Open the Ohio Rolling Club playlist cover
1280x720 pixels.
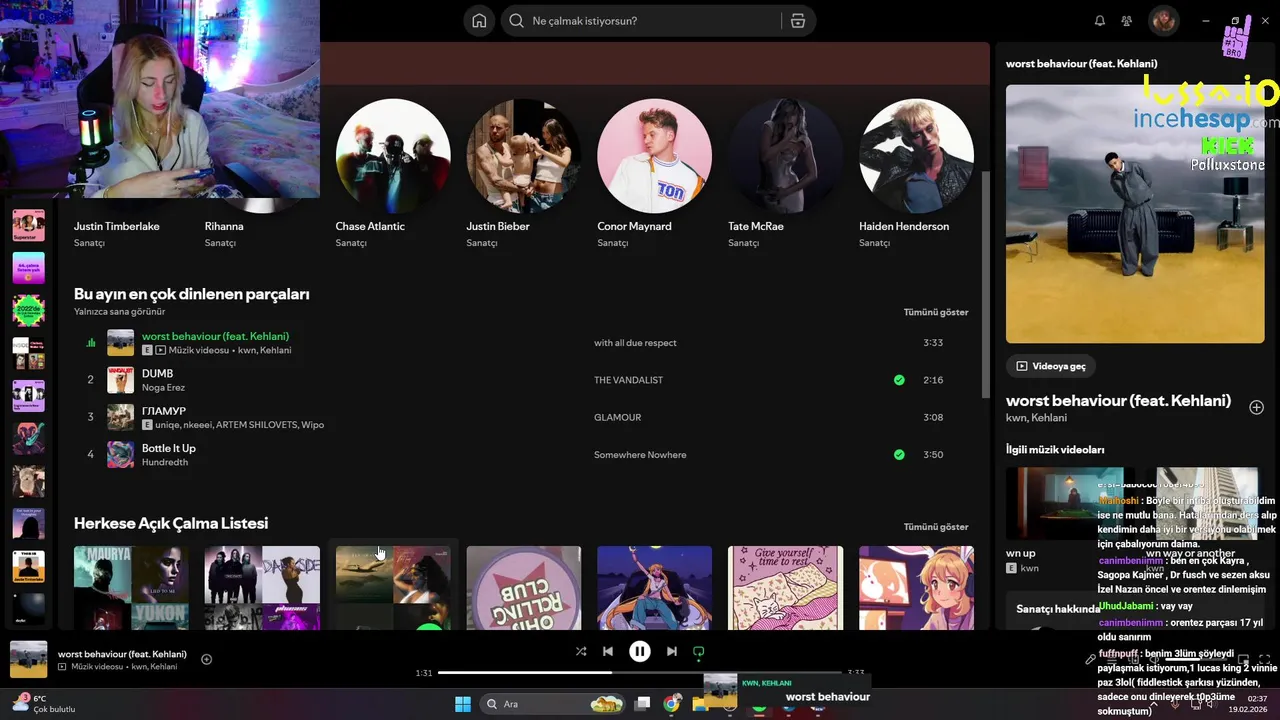tap(524, 588)
